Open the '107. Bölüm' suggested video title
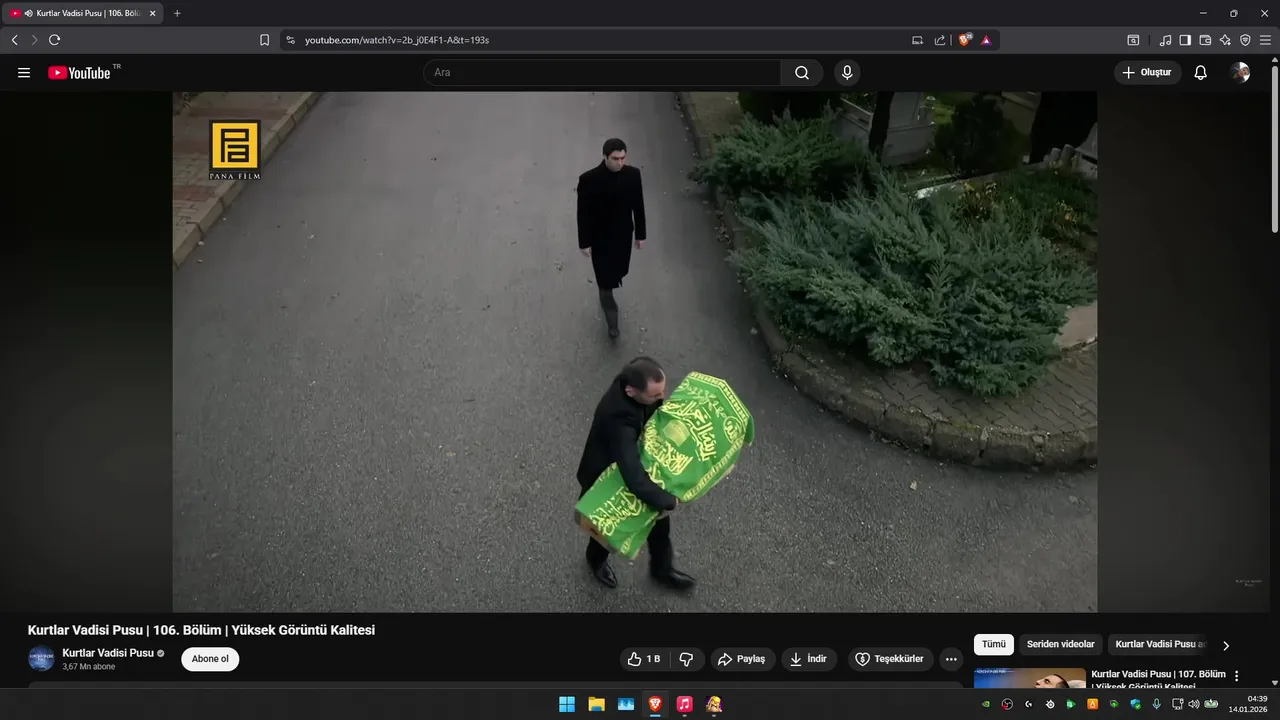The image size is (1280, 720). (1158, 680)
